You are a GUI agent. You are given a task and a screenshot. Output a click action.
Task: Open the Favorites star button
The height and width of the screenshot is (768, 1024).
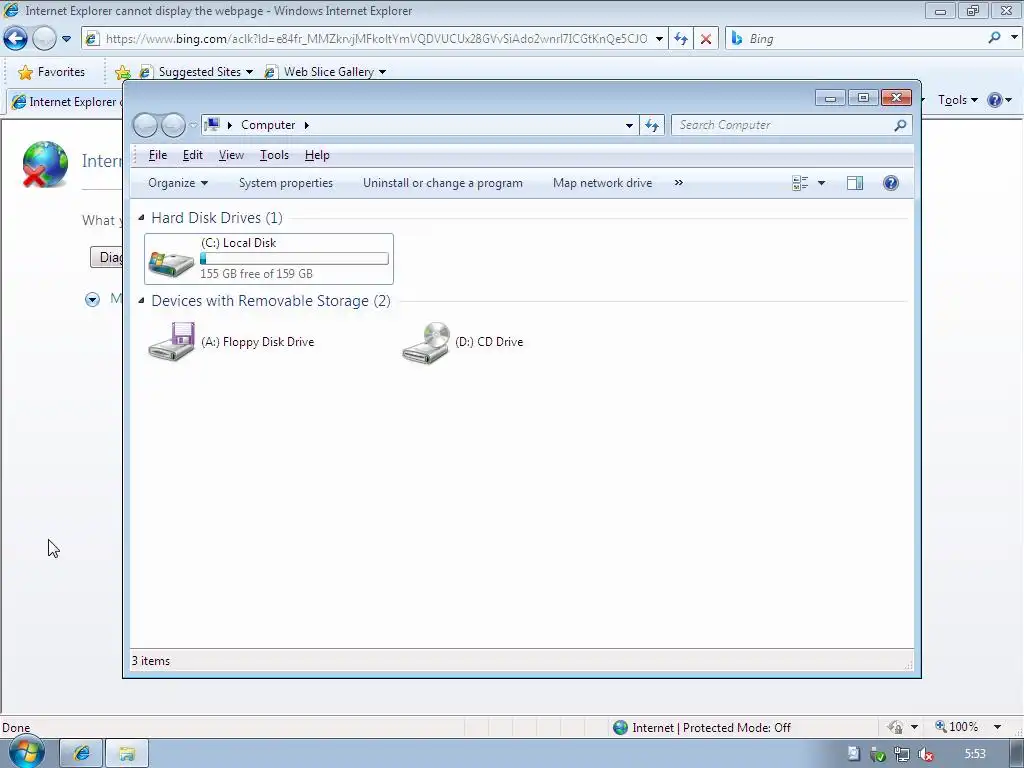point(51,72)
